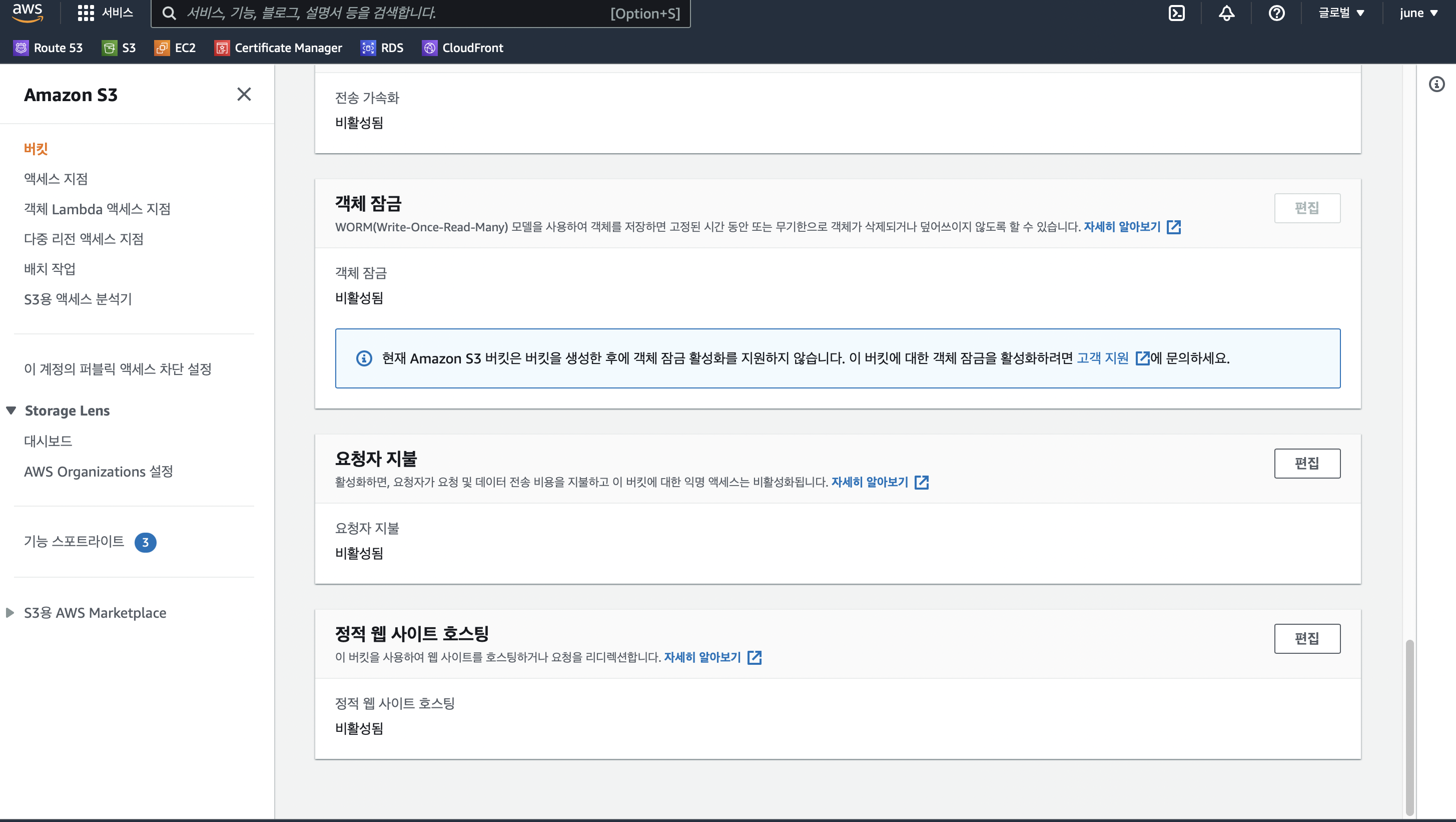
Task: Click the 요청자 지불 section heading
Action: [375, 459]
